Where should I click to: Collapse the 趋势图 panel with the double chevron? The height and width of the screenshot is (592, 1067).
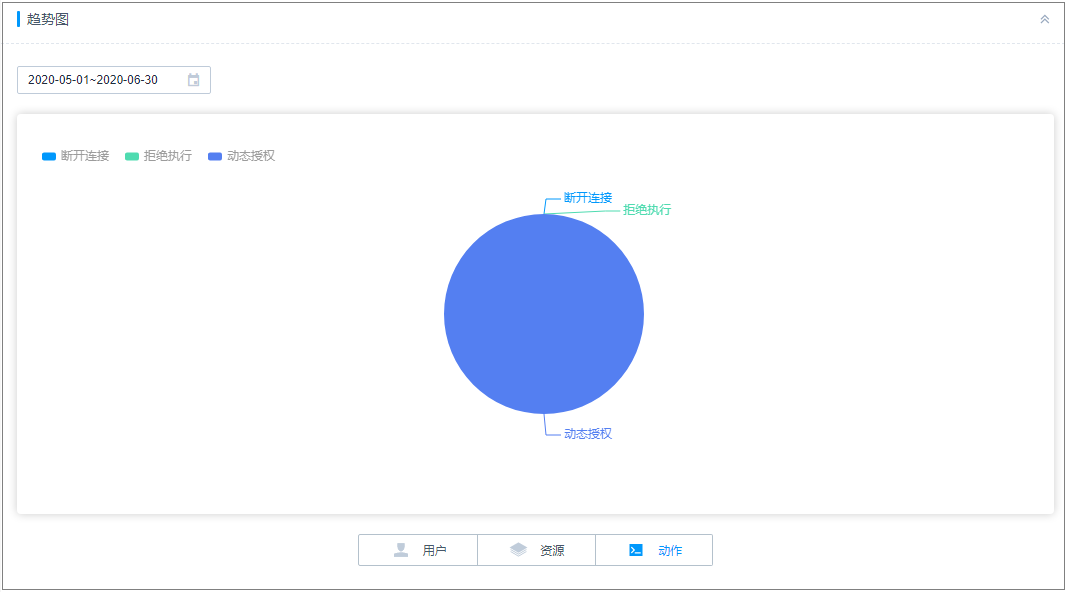(1044, 20)
